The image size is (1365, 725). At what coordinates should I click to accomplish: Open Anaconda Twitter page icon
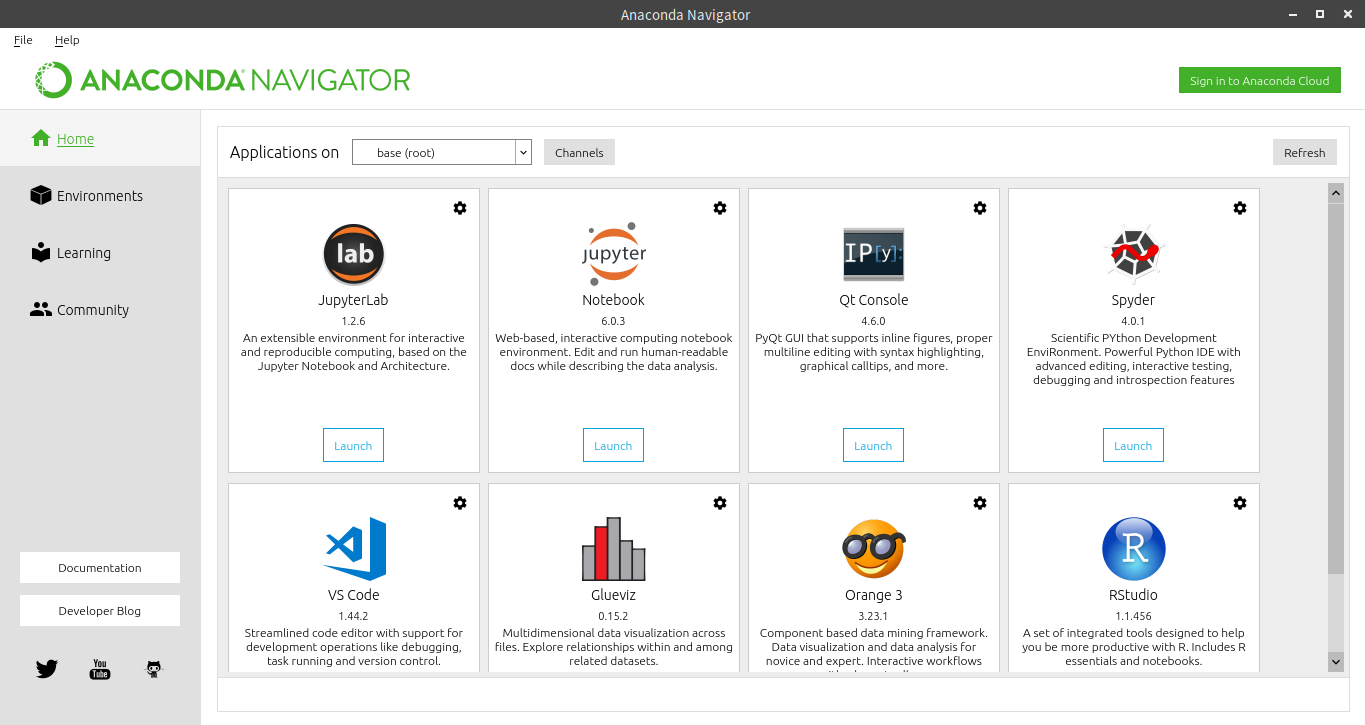click(x=47, y=669)
